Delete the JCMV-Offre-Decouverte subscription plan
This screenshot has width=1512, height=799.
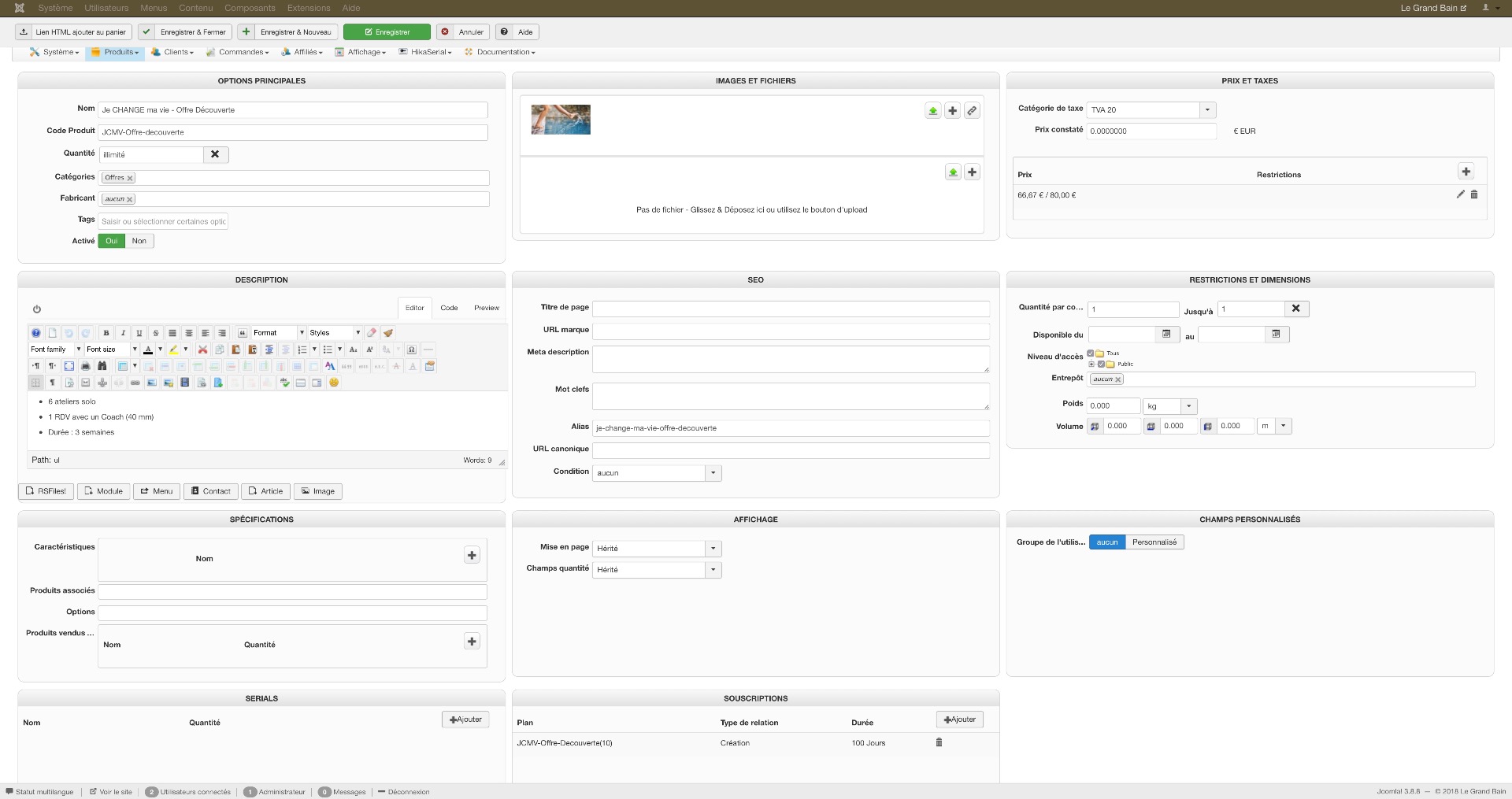click(x=939, y=742)
